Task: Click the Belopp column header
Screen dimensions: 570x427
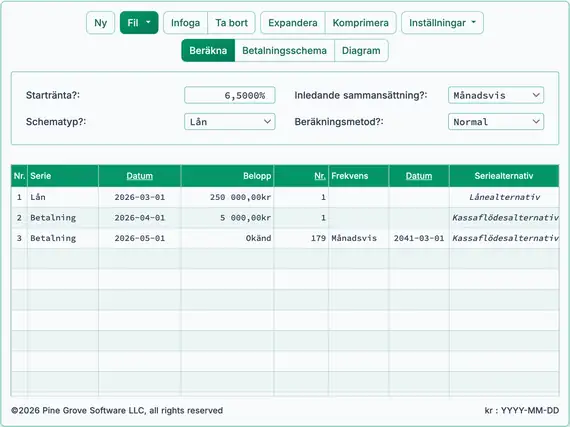Action: (x=227, y=176)
